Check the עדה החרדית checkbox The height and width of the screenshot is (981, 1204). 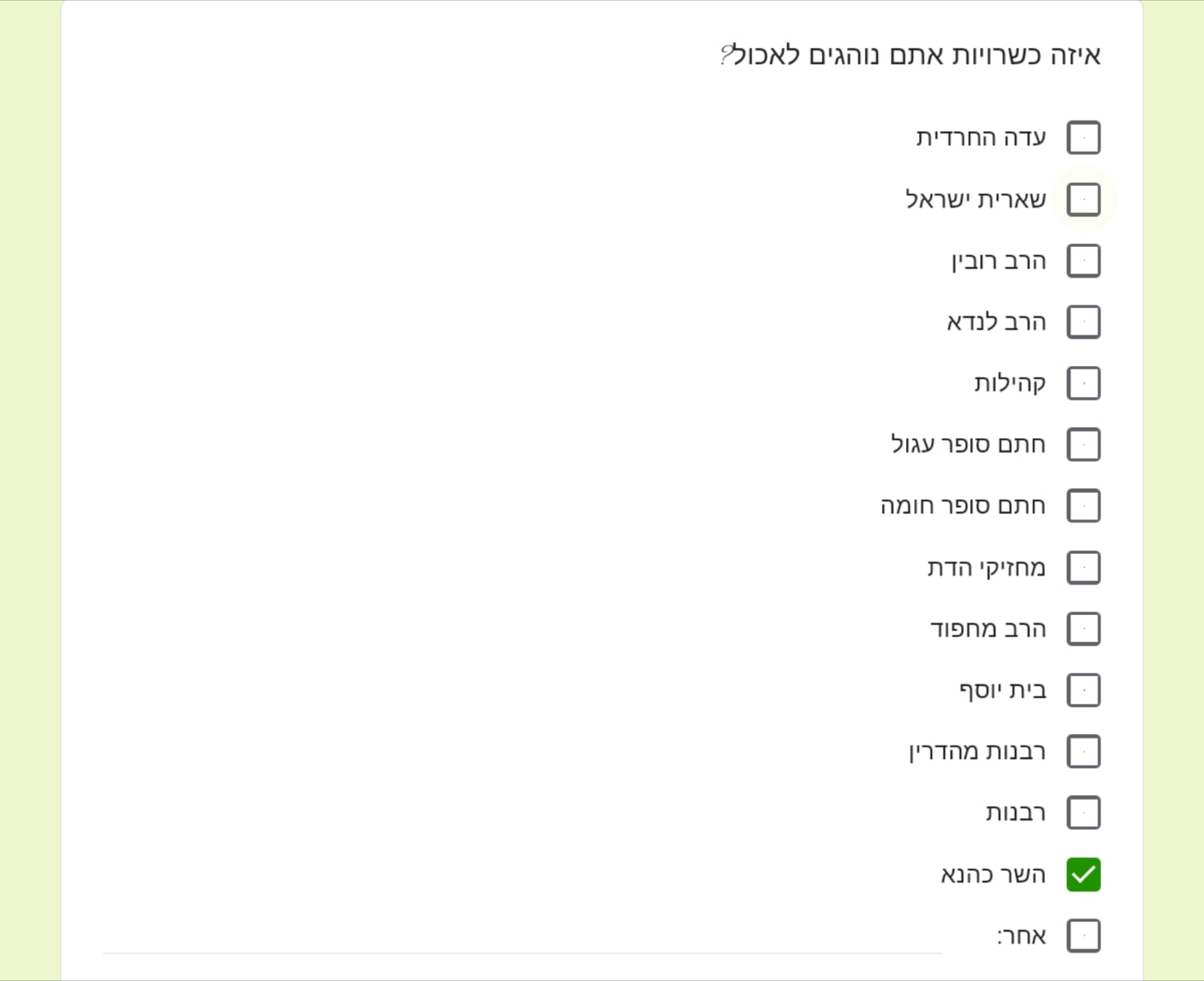click(1083, 138)
